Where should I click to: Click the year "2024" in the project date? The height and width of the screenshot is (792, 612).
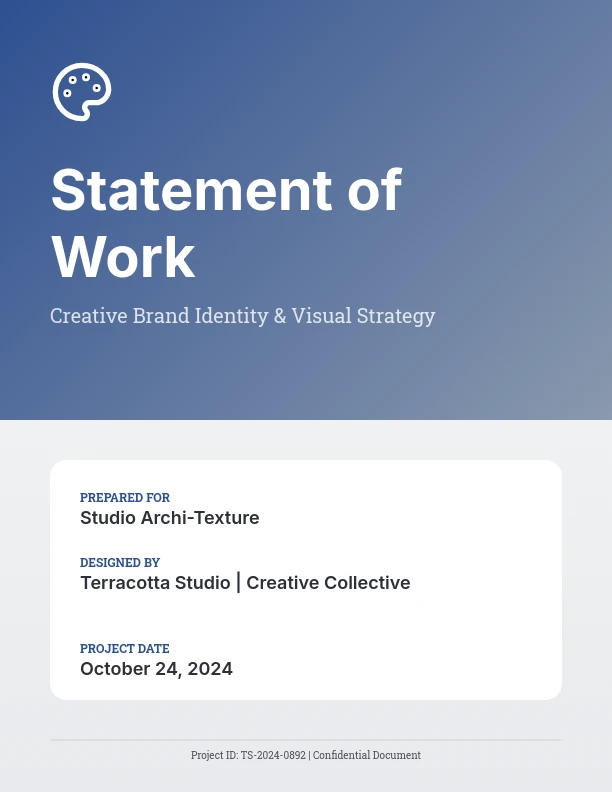coord(210,669)
